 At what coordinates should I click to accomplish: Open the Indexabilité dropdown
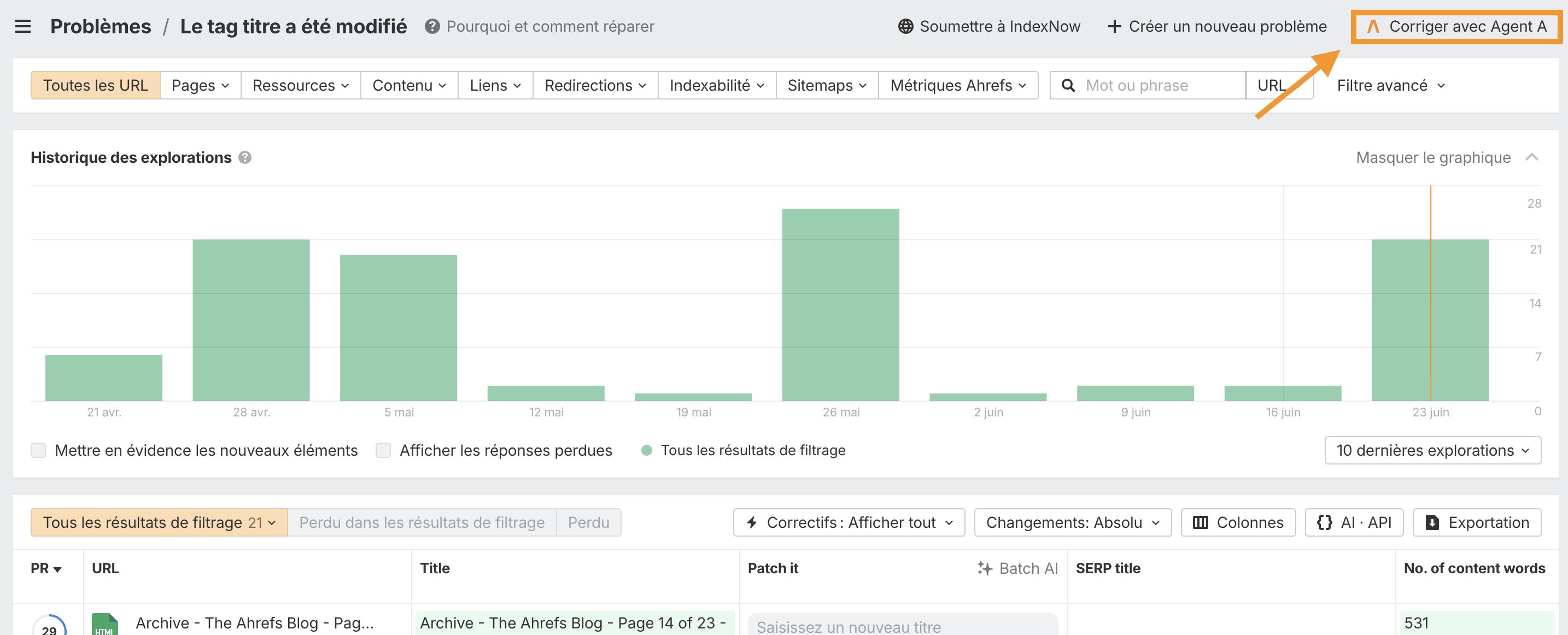pyautogui.click(x=717, y=85)
